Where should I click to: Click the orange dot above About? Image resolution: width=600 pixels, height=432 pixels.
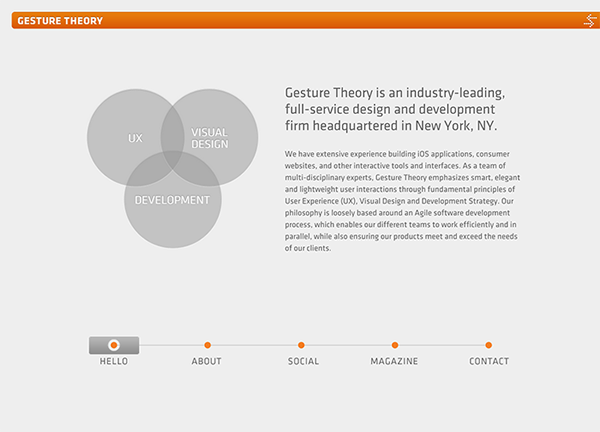click(207, 345)
